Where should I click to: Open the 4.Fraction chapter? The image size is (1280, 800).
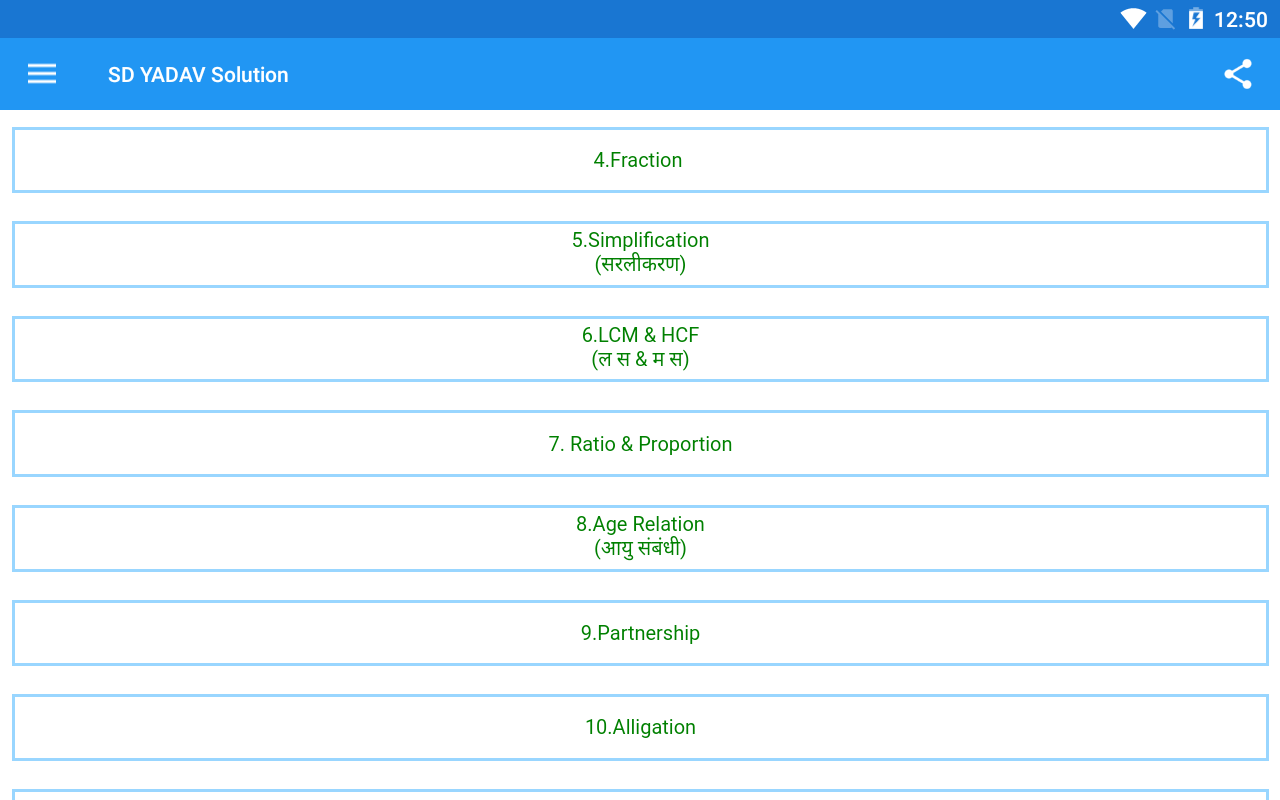(x=640, y=160)
